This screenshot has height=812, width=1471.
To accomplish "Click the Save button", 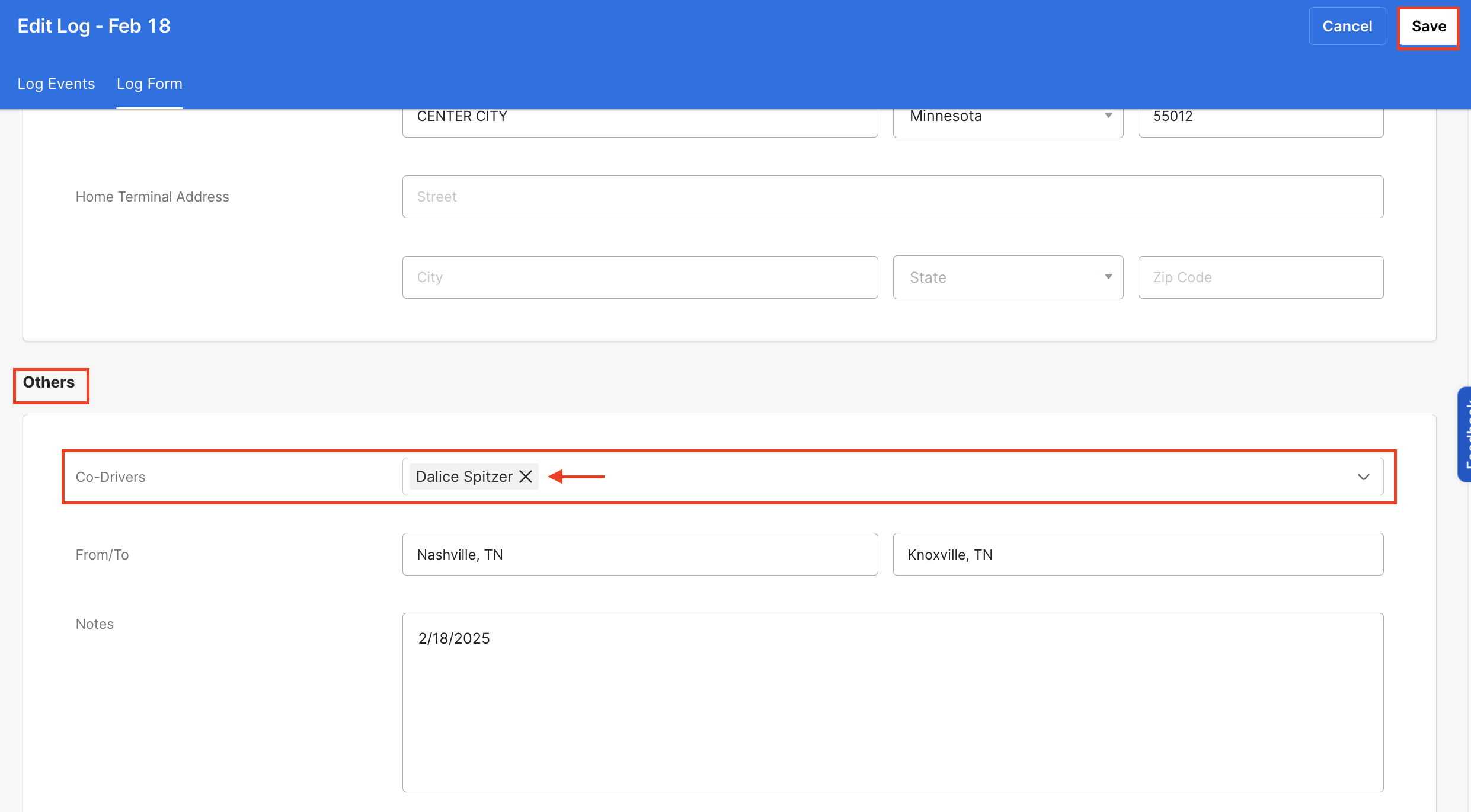I will 1428,27.
